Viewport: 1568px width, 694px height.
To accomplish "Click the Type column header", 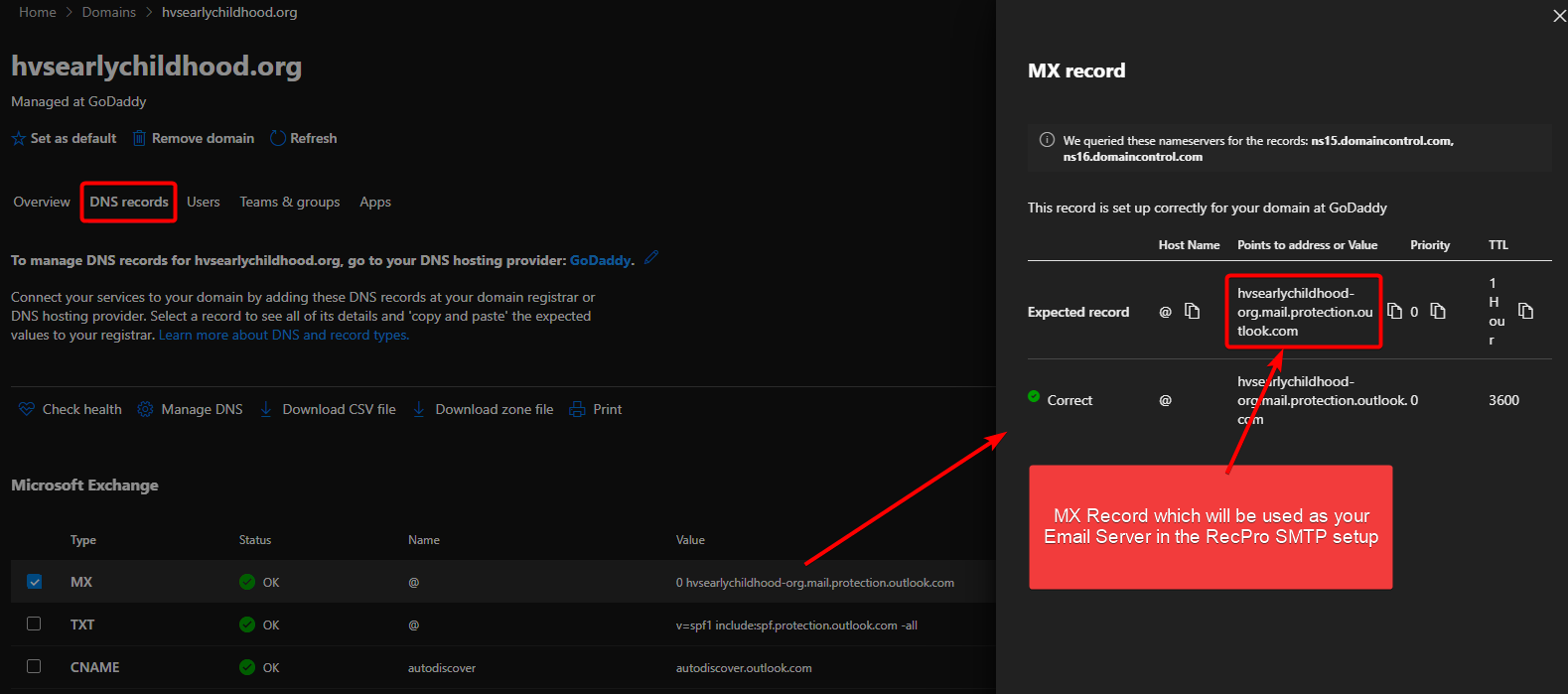I will click(x=83, y=540).
